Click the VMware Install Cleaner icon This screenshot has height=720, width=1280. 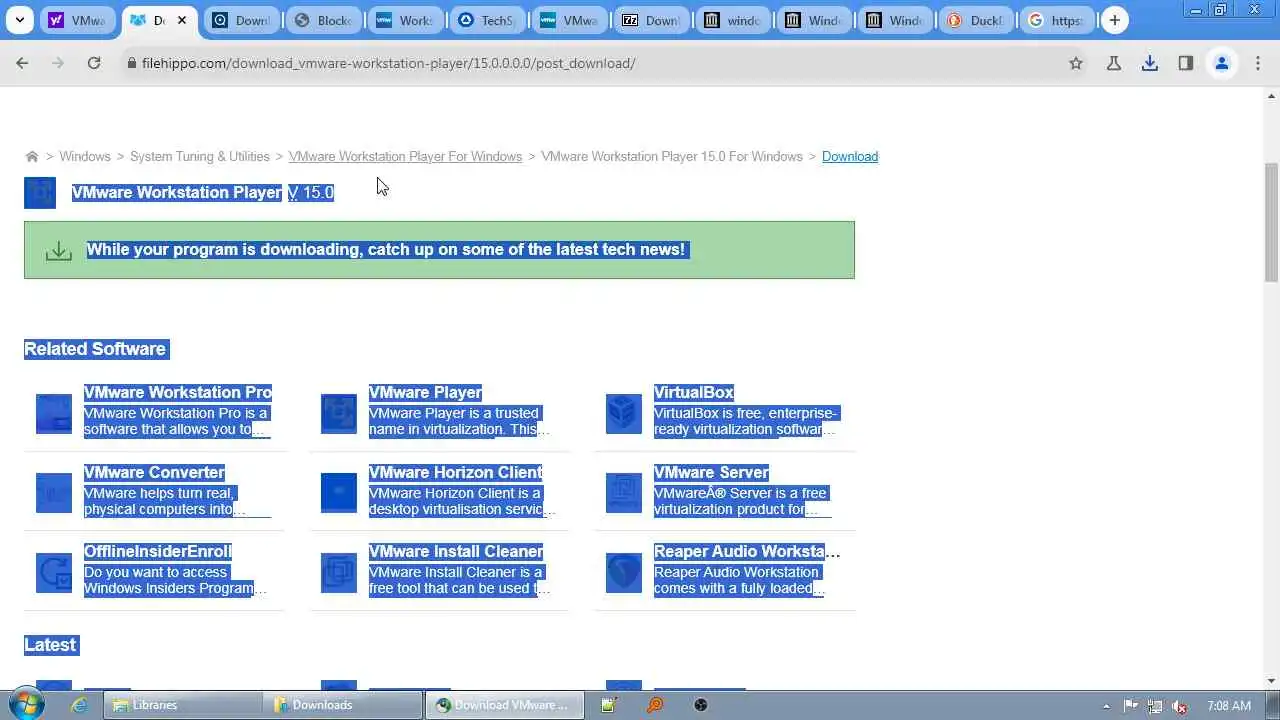tap(339, 573)
